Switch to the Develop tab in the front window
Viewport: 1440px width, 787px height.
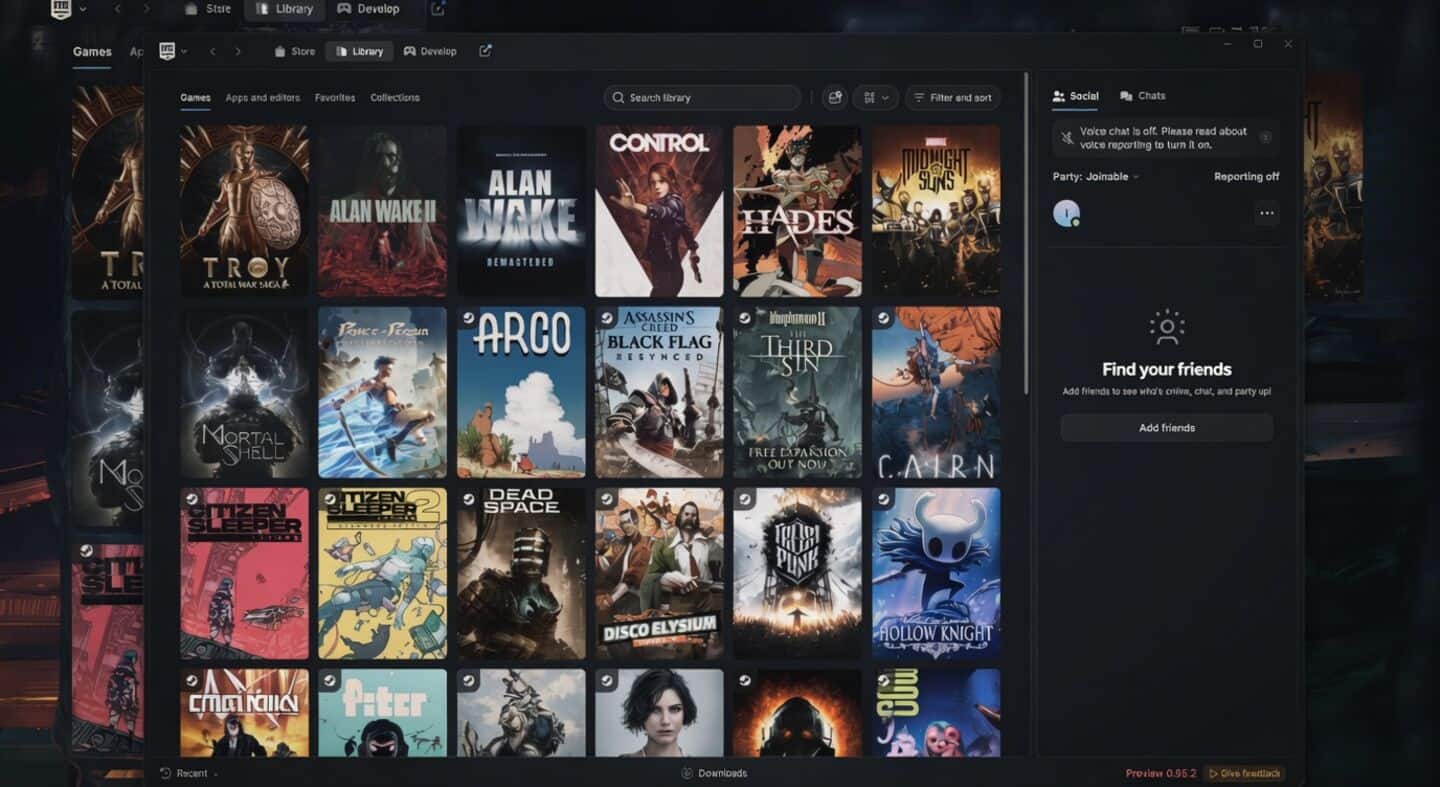(430, 52)
